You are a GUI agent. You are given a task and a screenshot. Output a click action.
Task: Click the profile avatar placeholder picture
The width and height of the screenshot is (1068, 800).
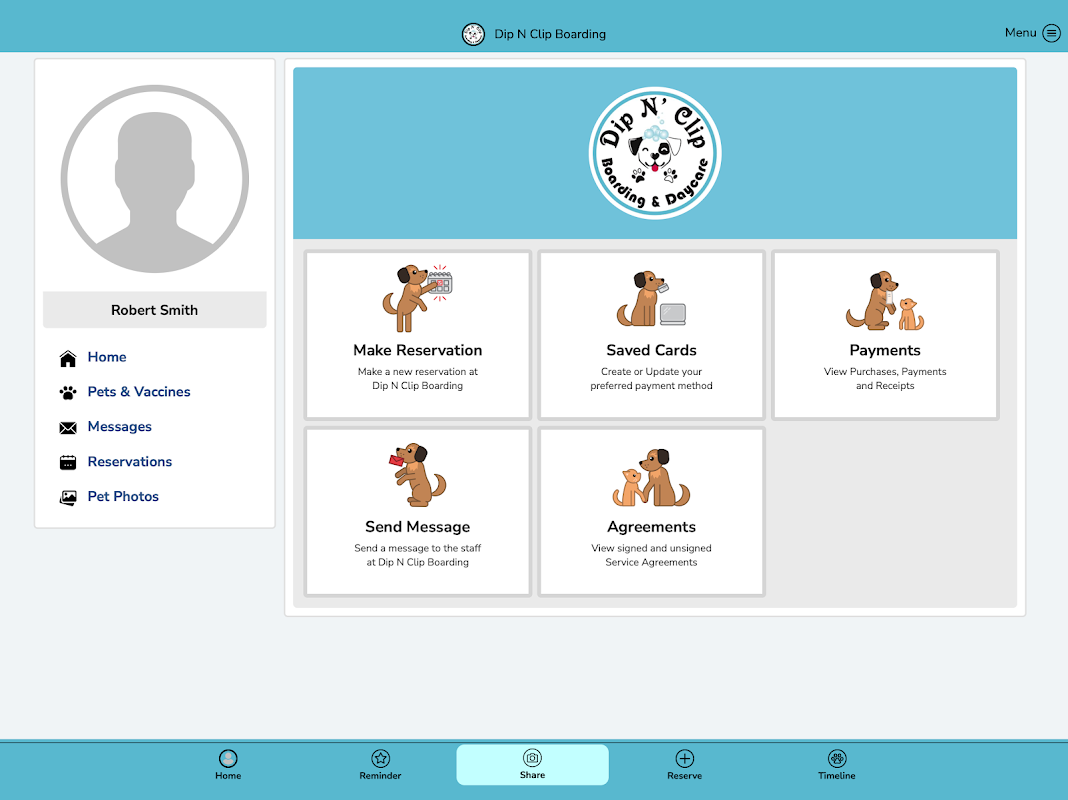pos(155,179)
